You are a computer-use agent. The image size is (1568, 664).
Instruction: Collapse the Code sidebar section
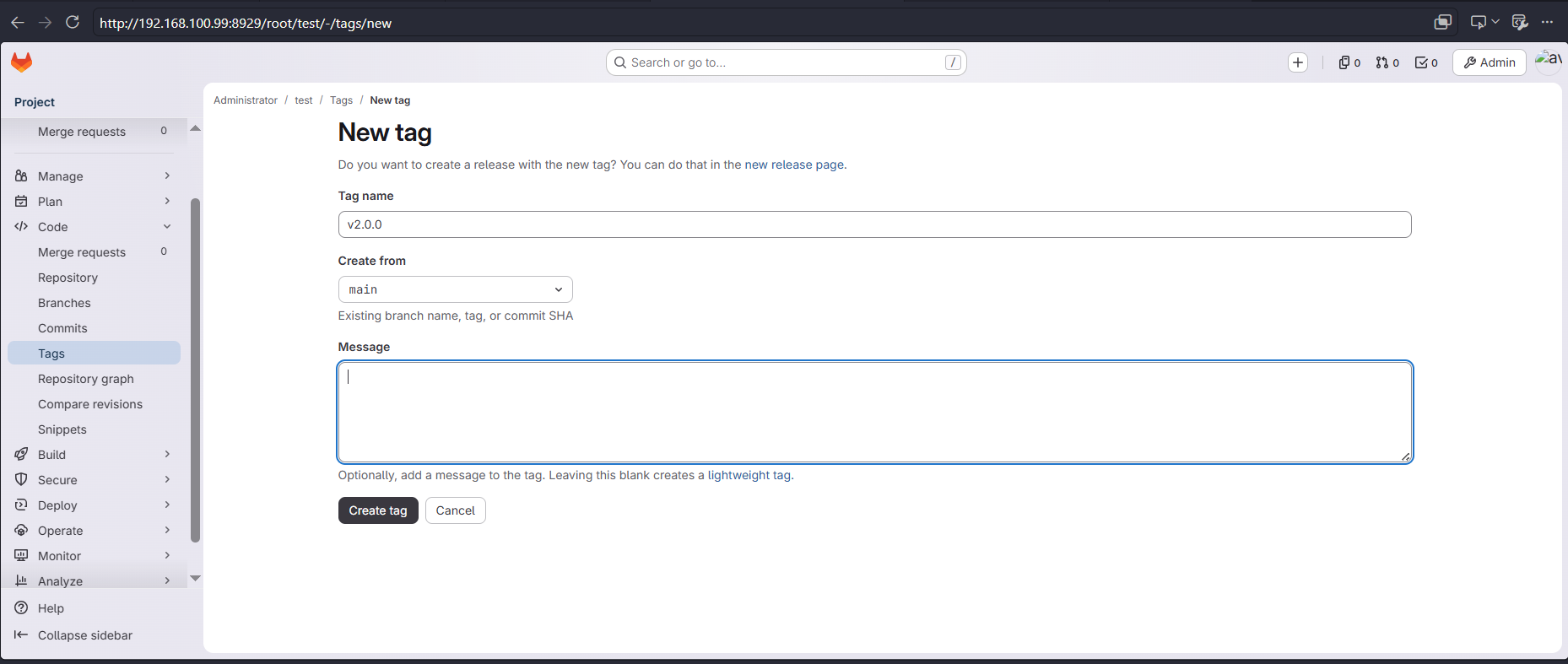point(95,227)
